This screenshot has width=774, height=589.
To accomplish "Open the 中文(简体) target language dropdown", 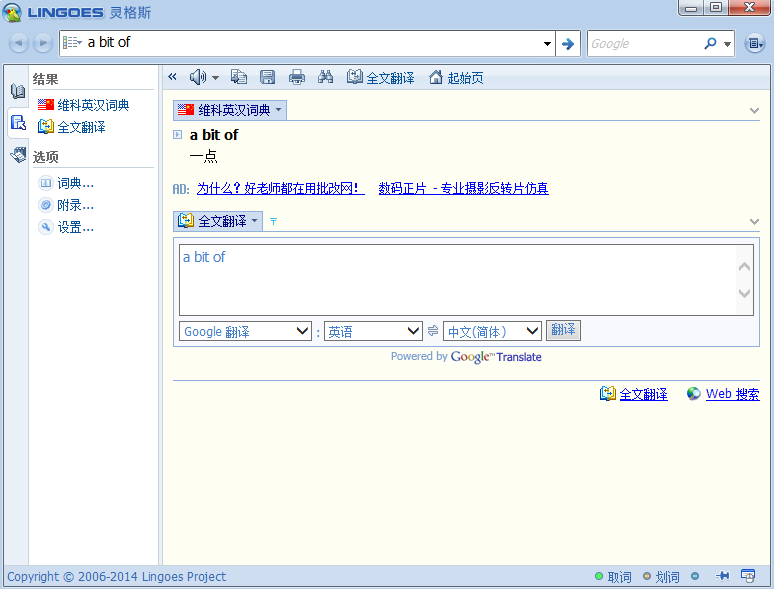I will point(492,331).
